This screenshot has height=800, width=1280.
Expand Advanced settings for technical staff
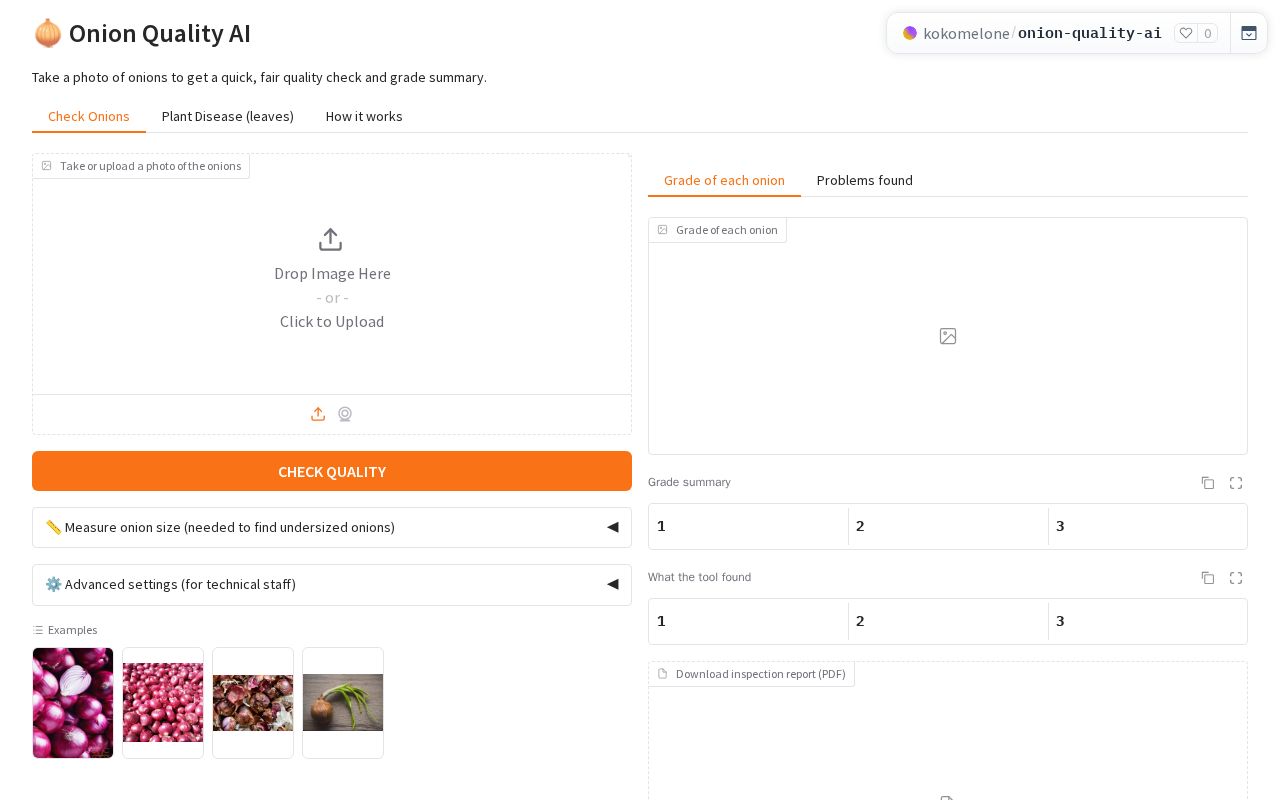[x=332, y=584]
